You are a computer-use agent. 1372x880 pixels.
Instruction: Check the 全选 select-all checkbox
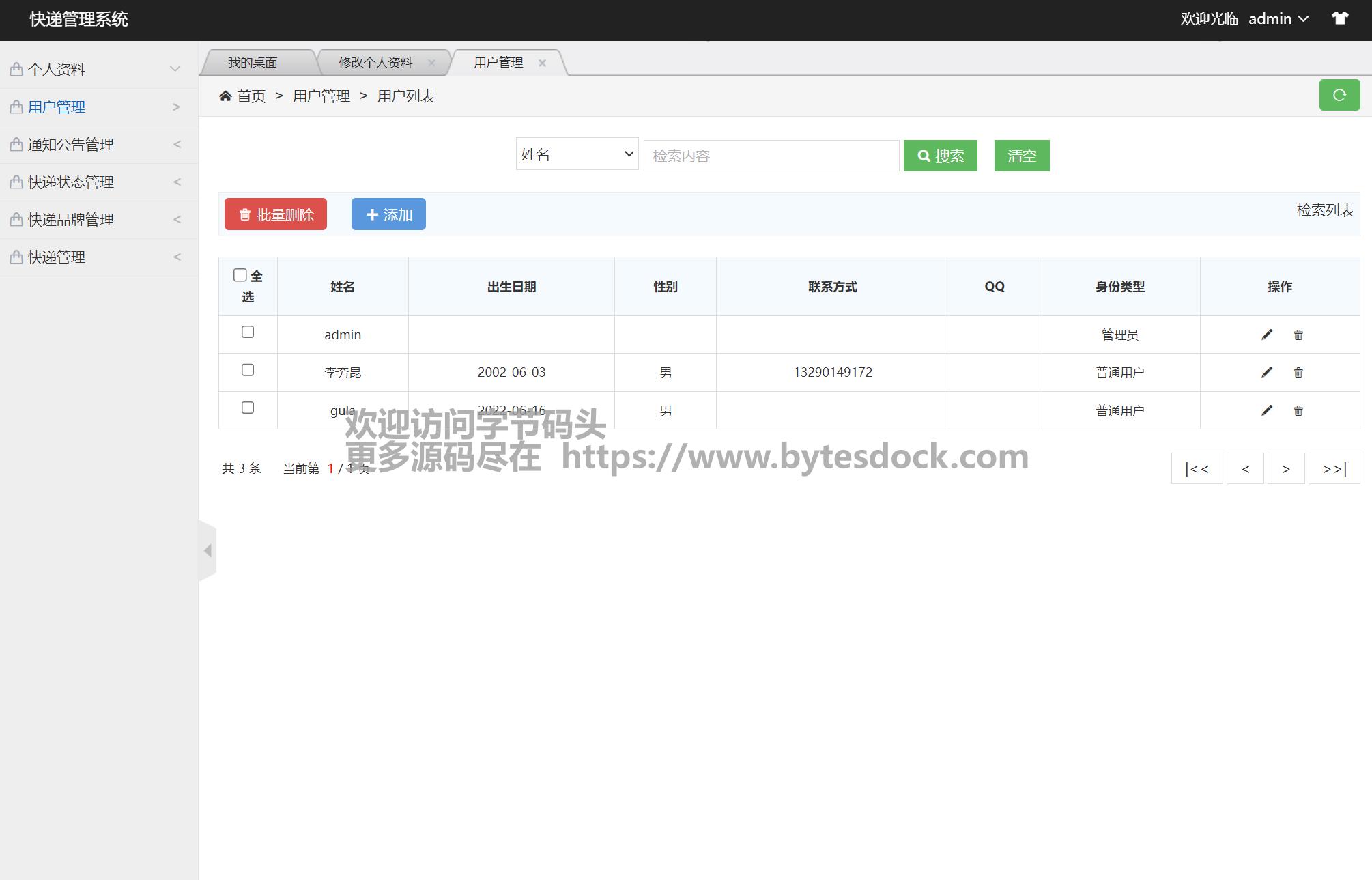pyautogui.click(x=240, y=275)
